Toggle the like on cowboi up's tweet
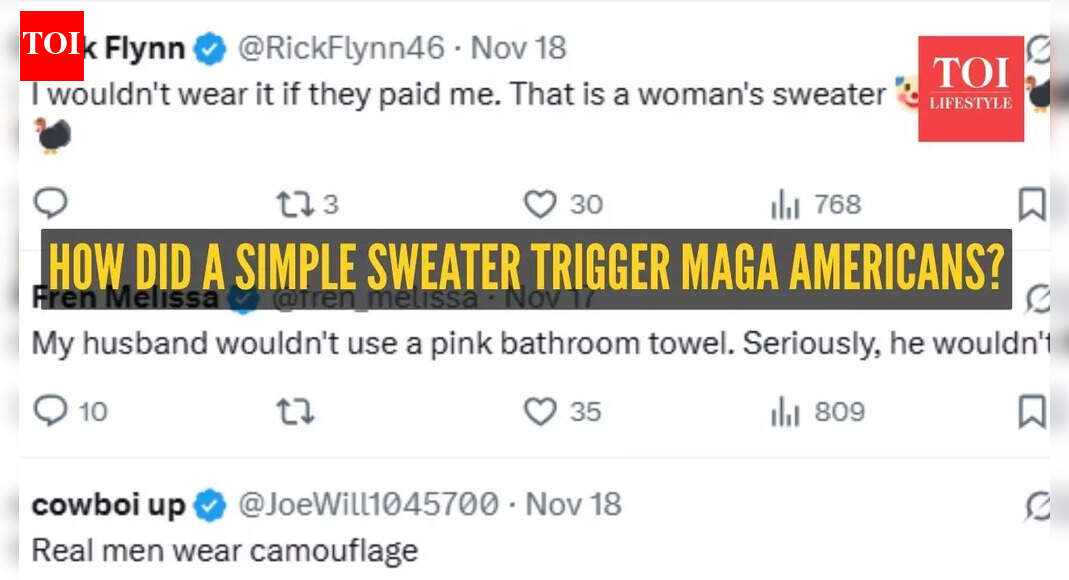This screenshot has height=580, width=1069. tap(545, 575)
